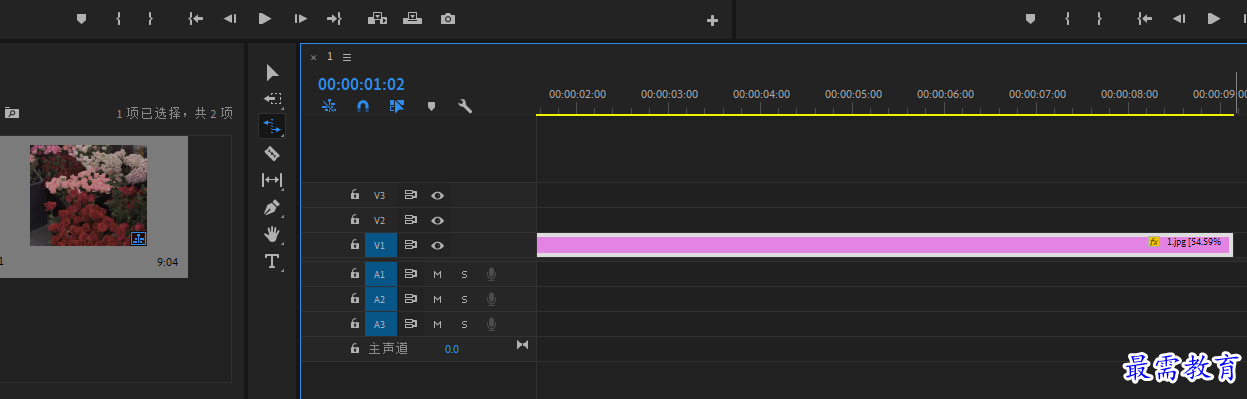Solo audio track A2
The image size is (1247, 399).
click(x=464, y=299)
